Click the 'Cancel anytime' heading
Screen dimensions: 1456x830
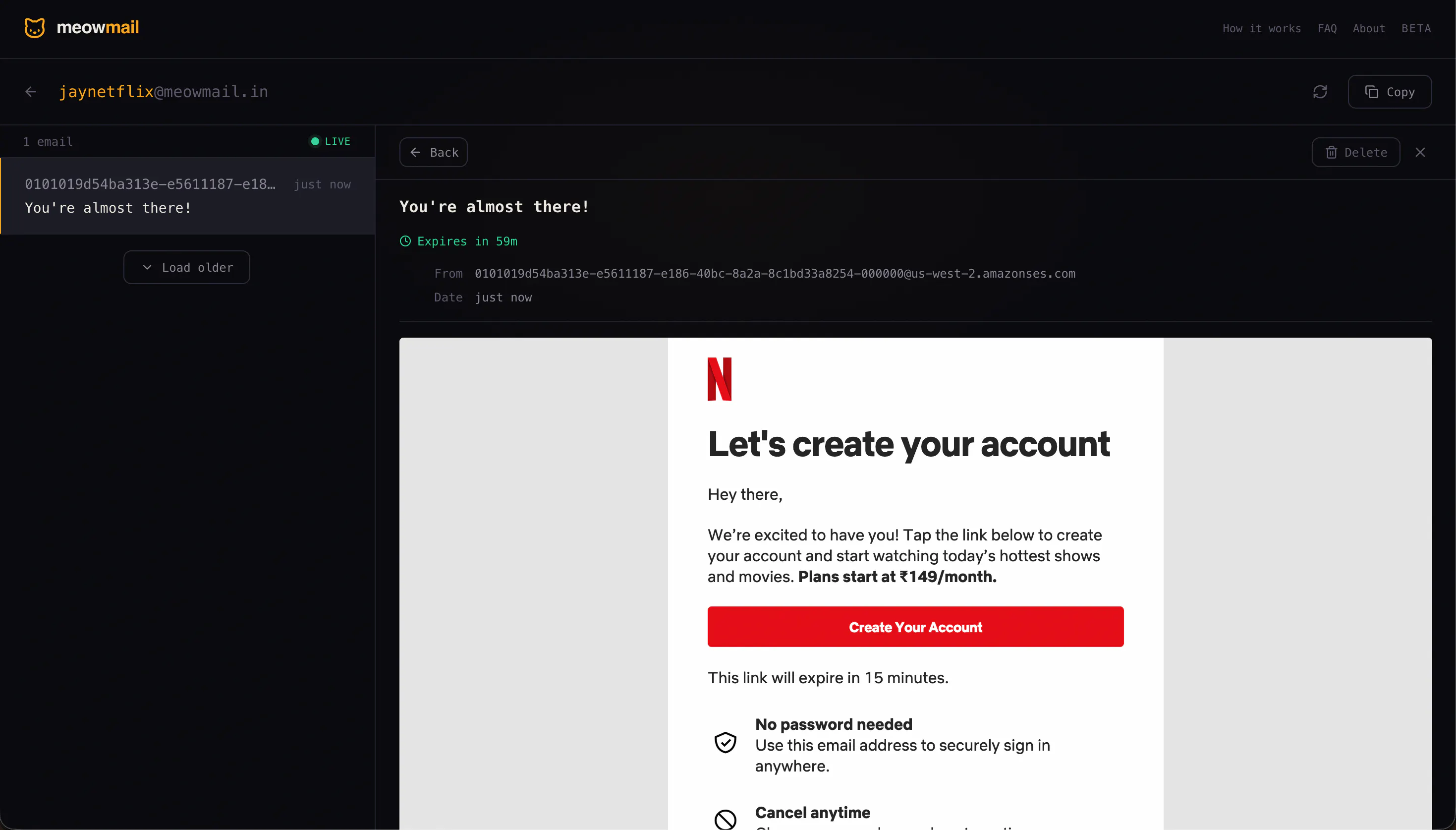click(813, 813)
